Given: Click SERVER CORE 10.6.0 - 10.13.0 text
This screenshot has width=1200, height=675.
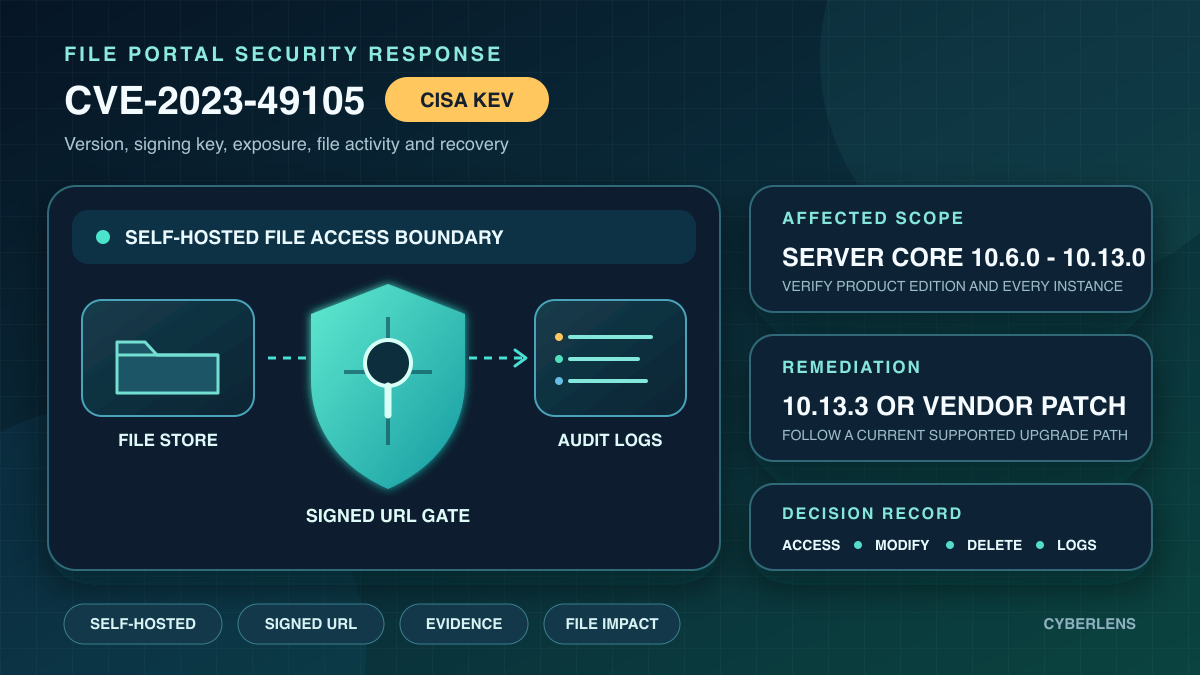Looking at the screenshot, I should (963, 258).
